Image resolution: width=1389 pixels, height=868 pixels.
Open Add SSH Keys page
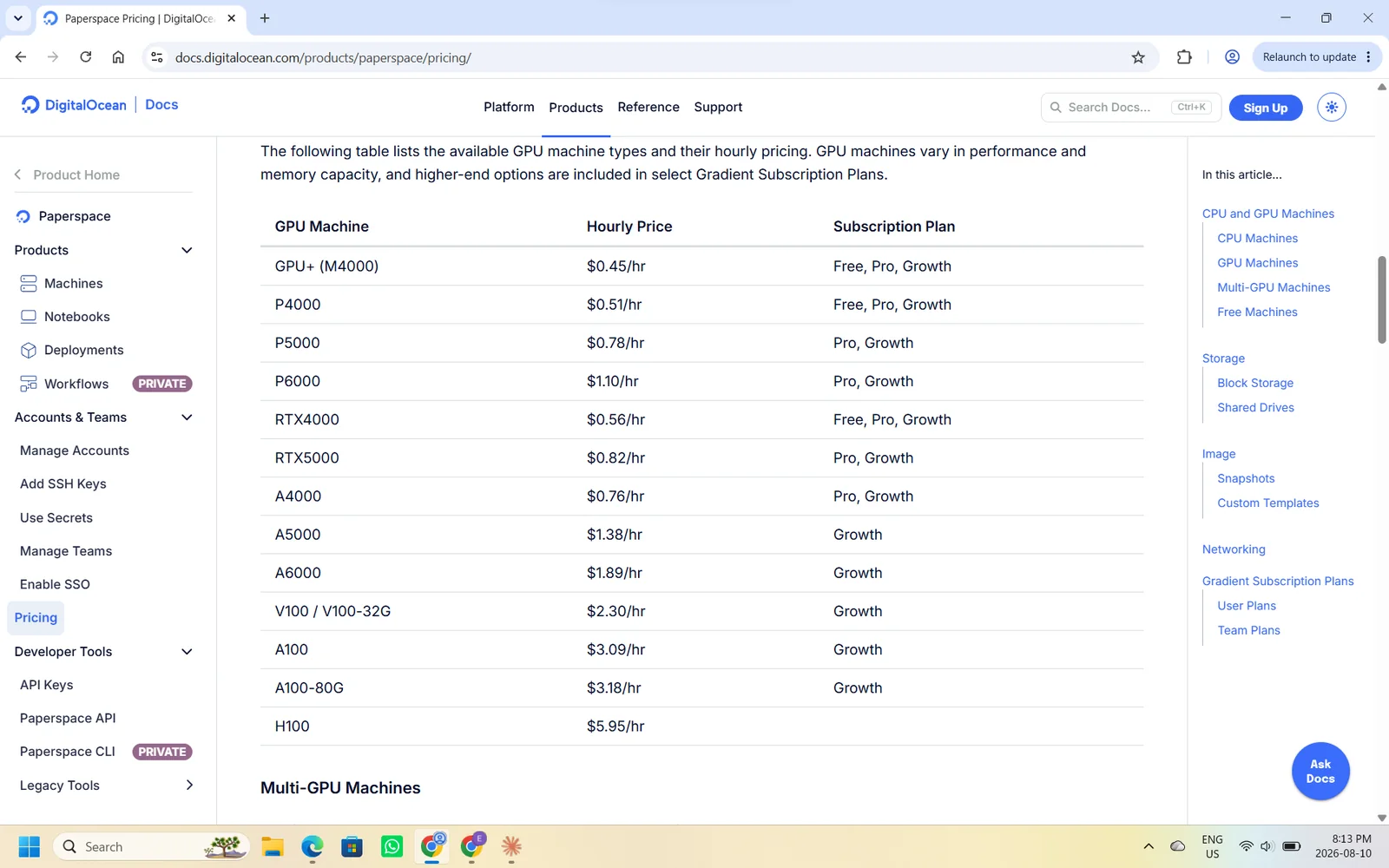[63, 484]
